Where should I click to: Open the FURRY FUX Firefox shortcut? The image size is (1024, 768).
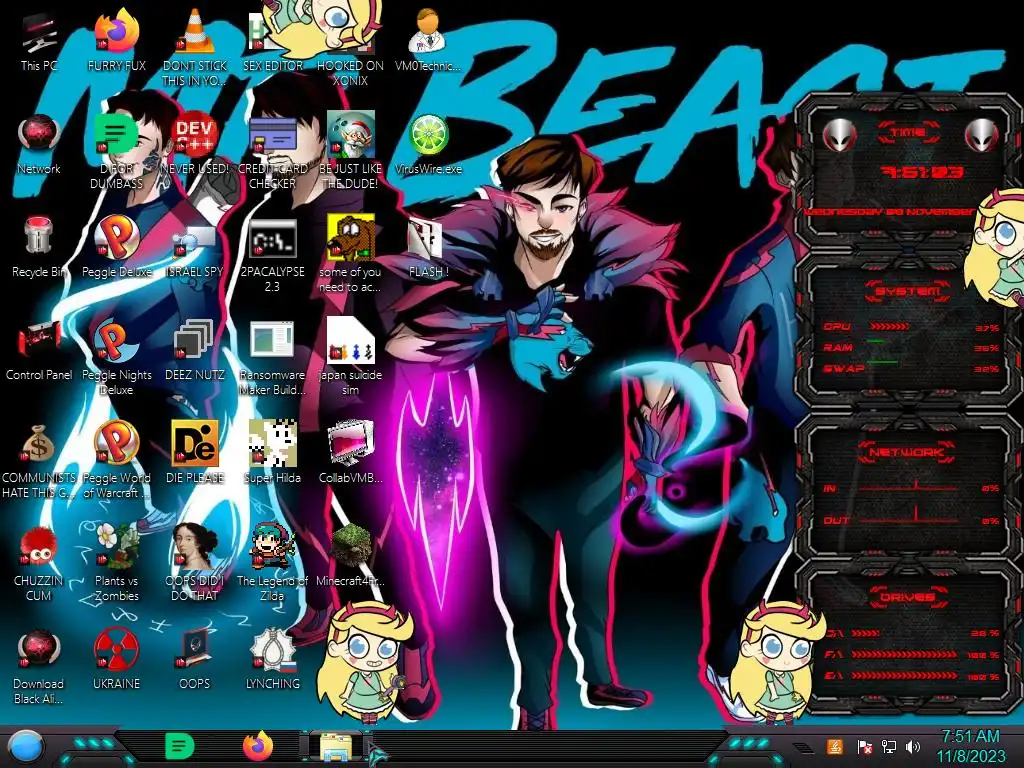(x=116, y=33)
